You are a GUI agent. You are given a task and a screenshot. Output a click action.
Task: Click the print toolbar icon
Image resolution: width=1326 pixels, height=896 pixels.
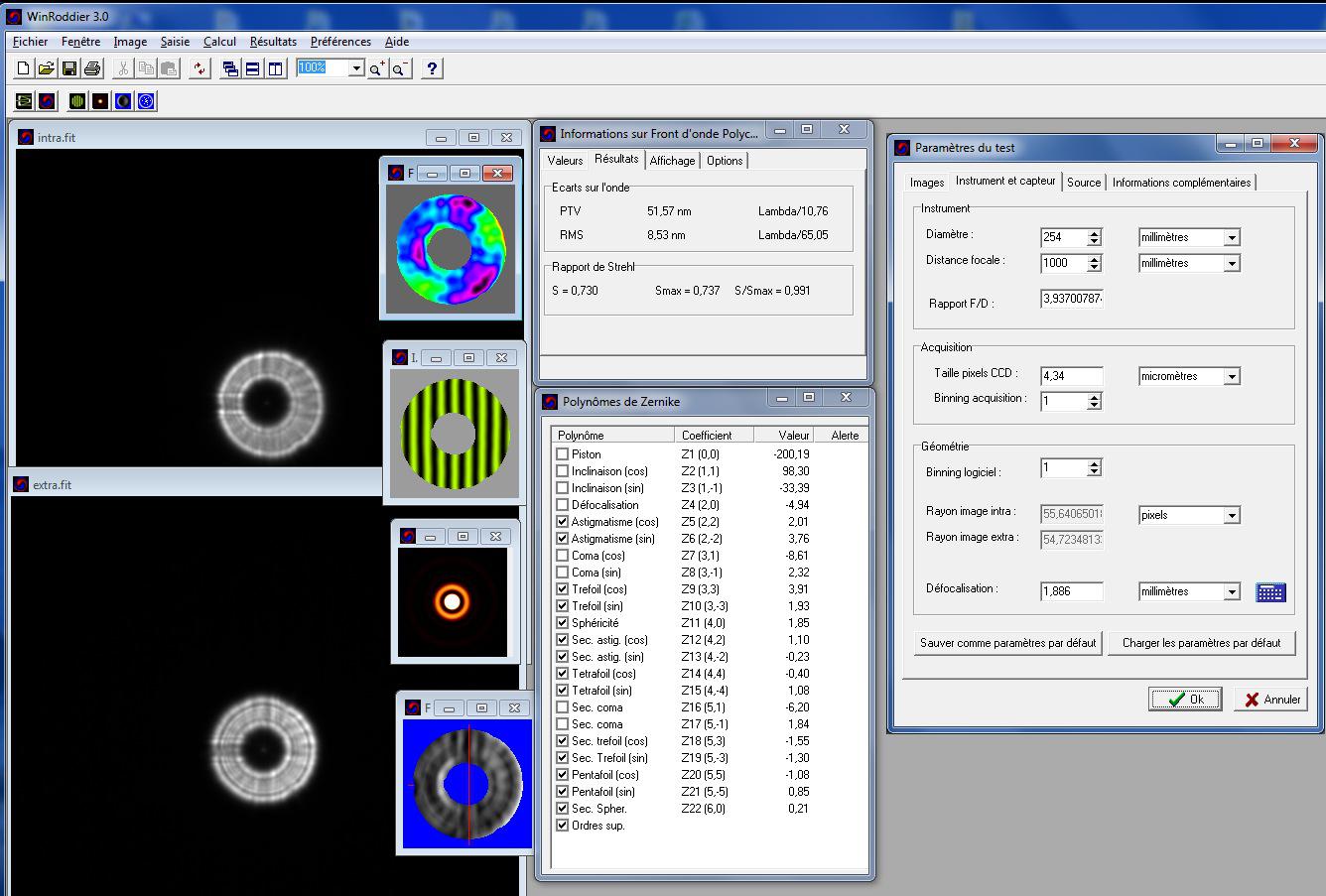coord(92,68)
